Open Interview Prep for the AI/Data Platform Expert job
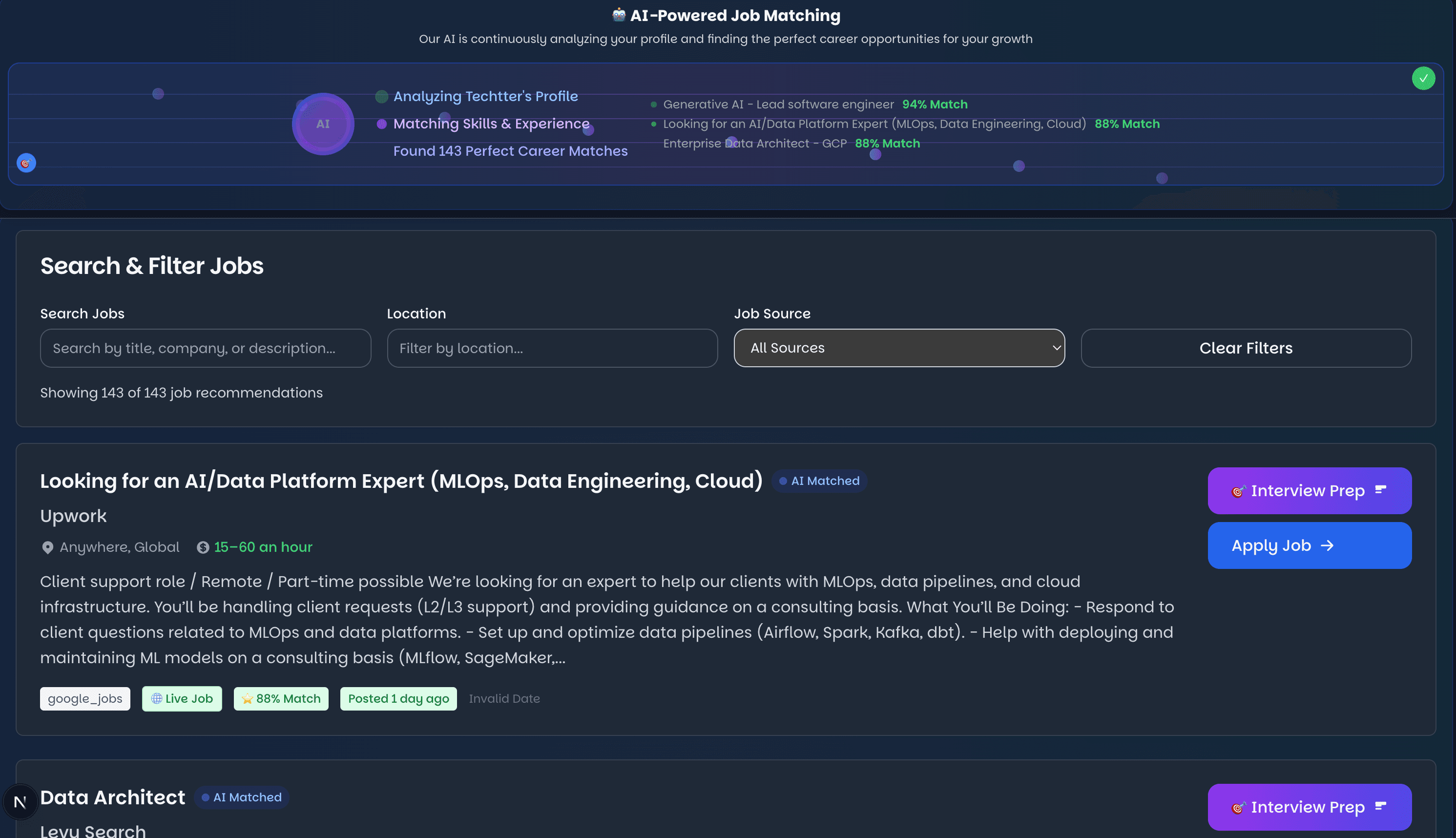 1310,490
